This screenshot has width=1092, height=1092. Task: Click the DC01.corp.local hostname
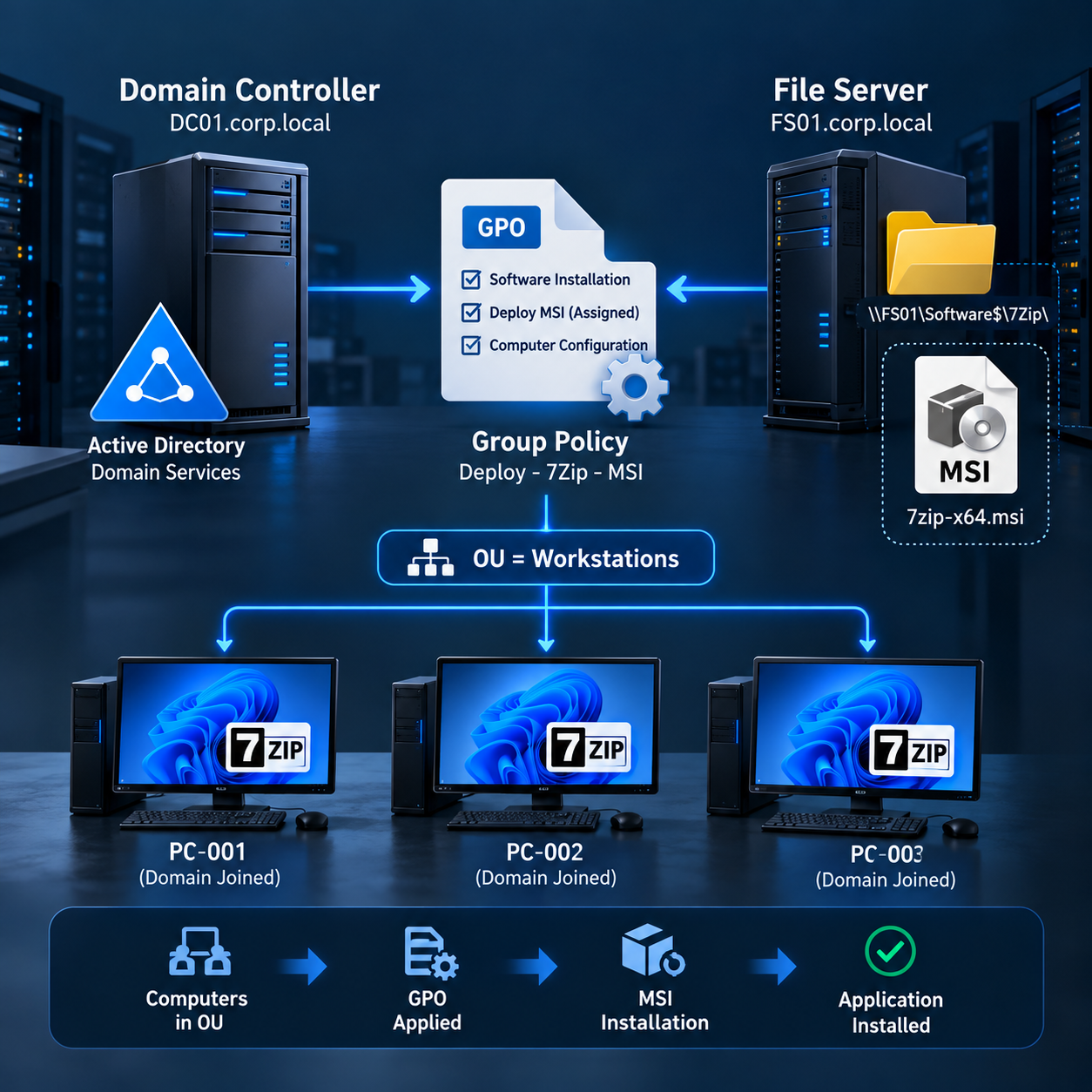pyautogui.click(x=250, y=123)
